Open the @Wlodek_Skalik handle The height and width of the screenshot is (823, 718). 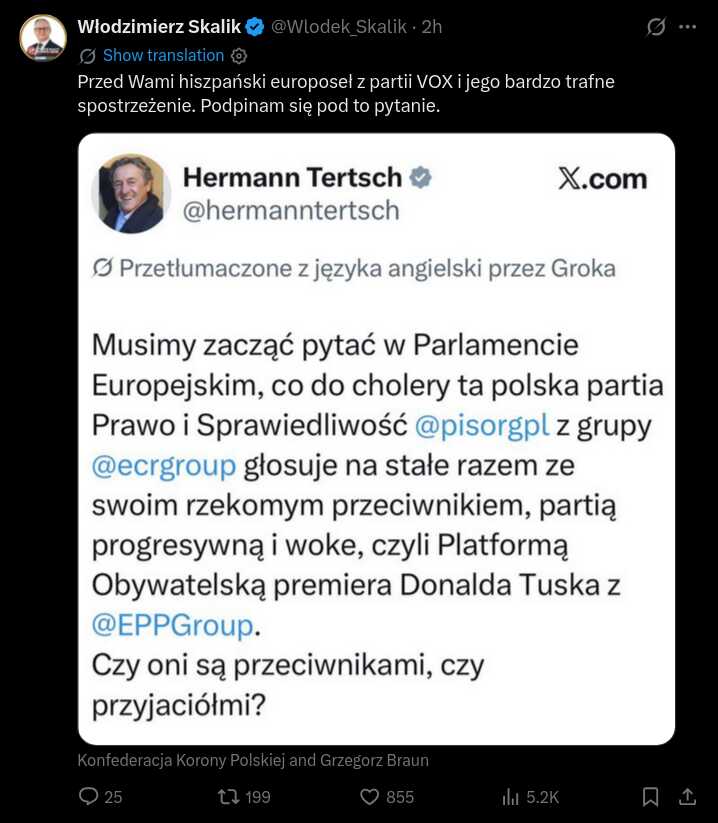point(339,26)
